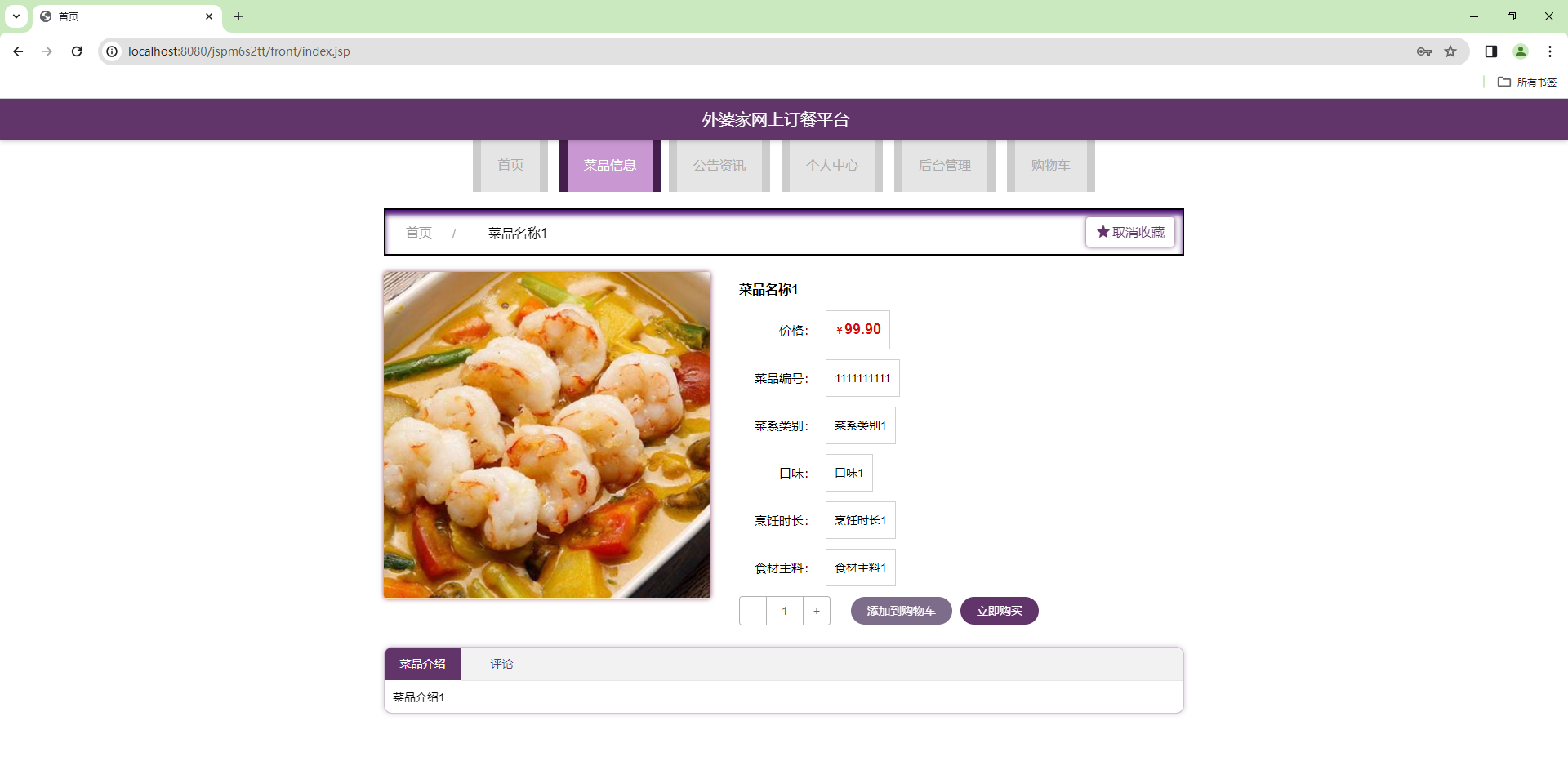Reload the current page
Viewport: 1568px width, 779px height.
point(77,51)
